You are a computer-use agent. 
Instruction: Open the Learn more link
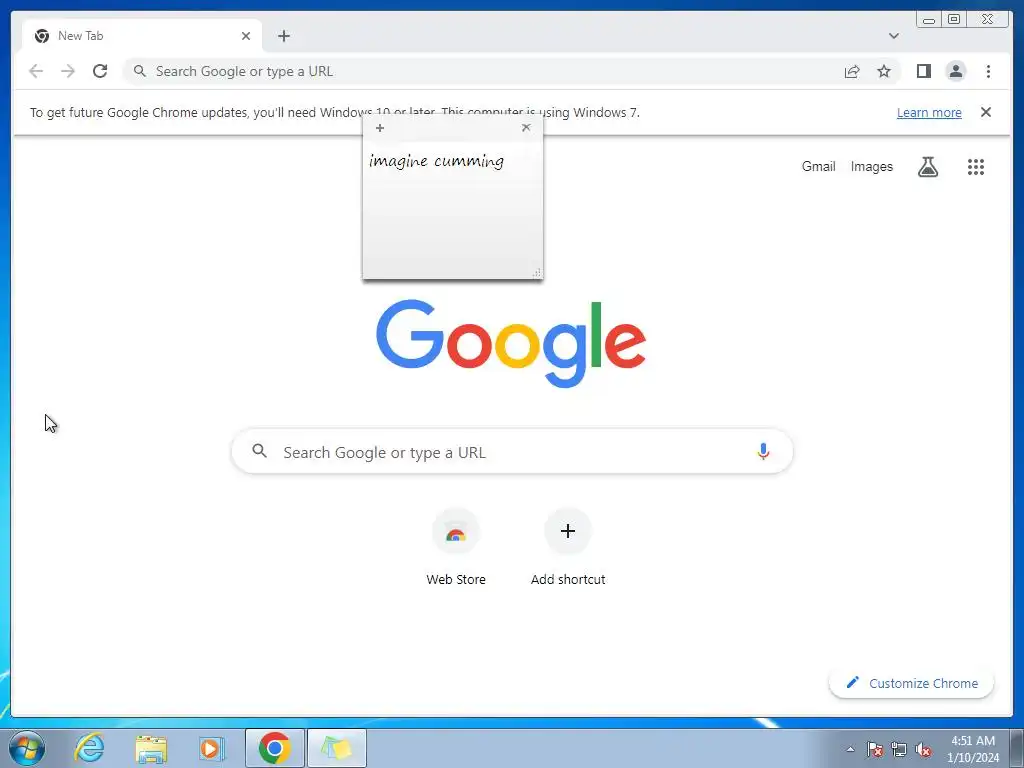(929, 112)
